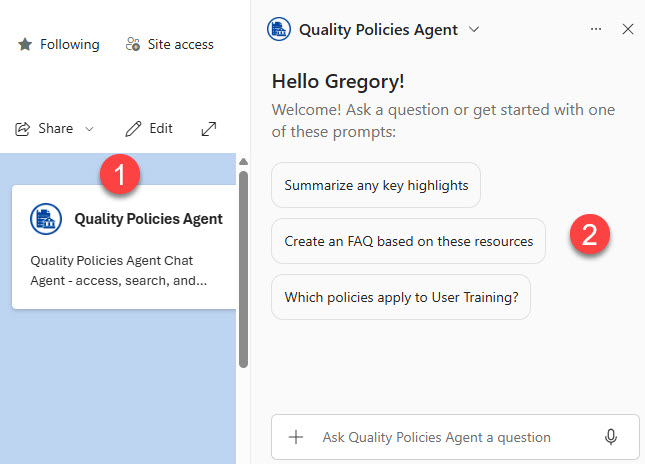This screenshot has height=464, width=645.
Task: Click the agent logo in chat header
Action: 279,29
